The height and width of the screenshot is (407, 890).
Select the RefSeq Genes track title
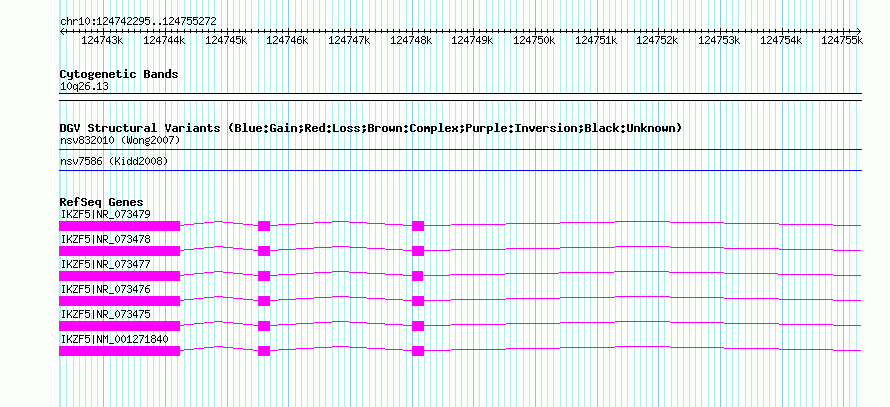coord(102,202)
